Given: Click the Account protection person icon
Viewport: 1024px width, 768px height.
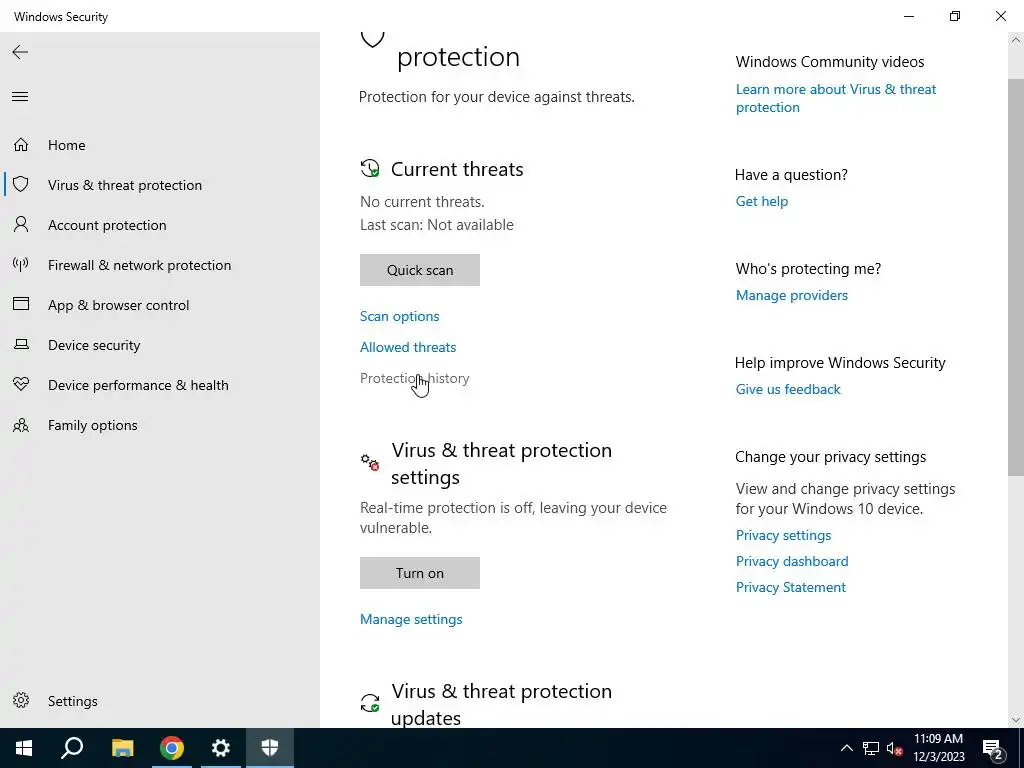Looking at the screenshot, I should tap(21, 225).
